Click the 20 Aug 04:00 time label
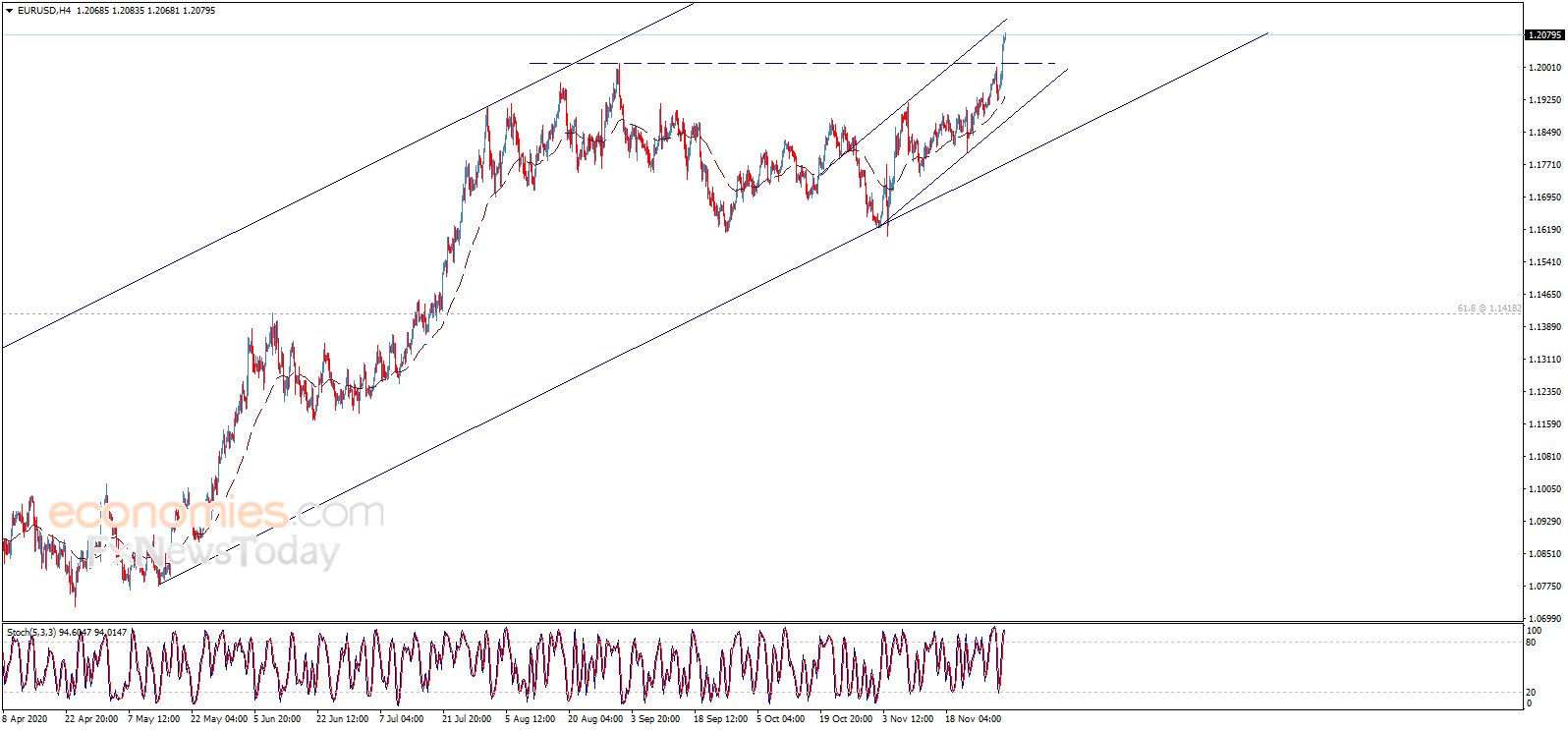Viewport: 1568px width, 730px height. click(595, 719)
